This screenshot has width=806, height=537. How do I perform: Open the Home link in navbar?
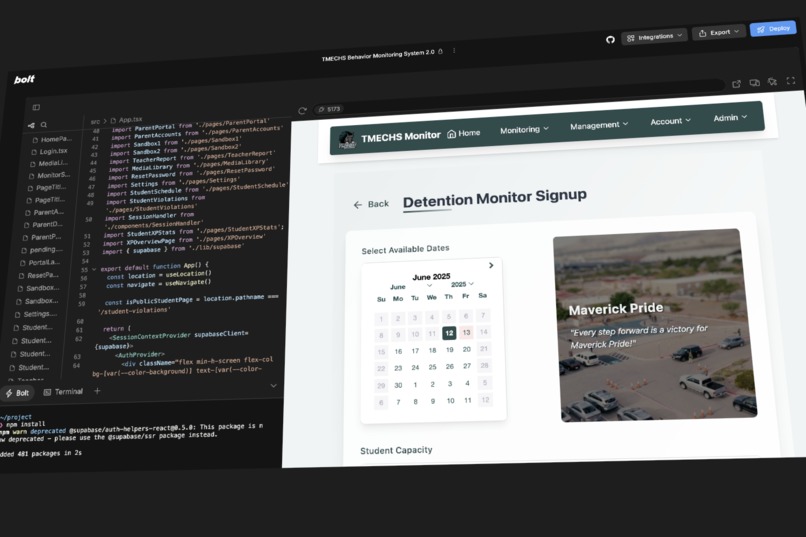(464, 133)
